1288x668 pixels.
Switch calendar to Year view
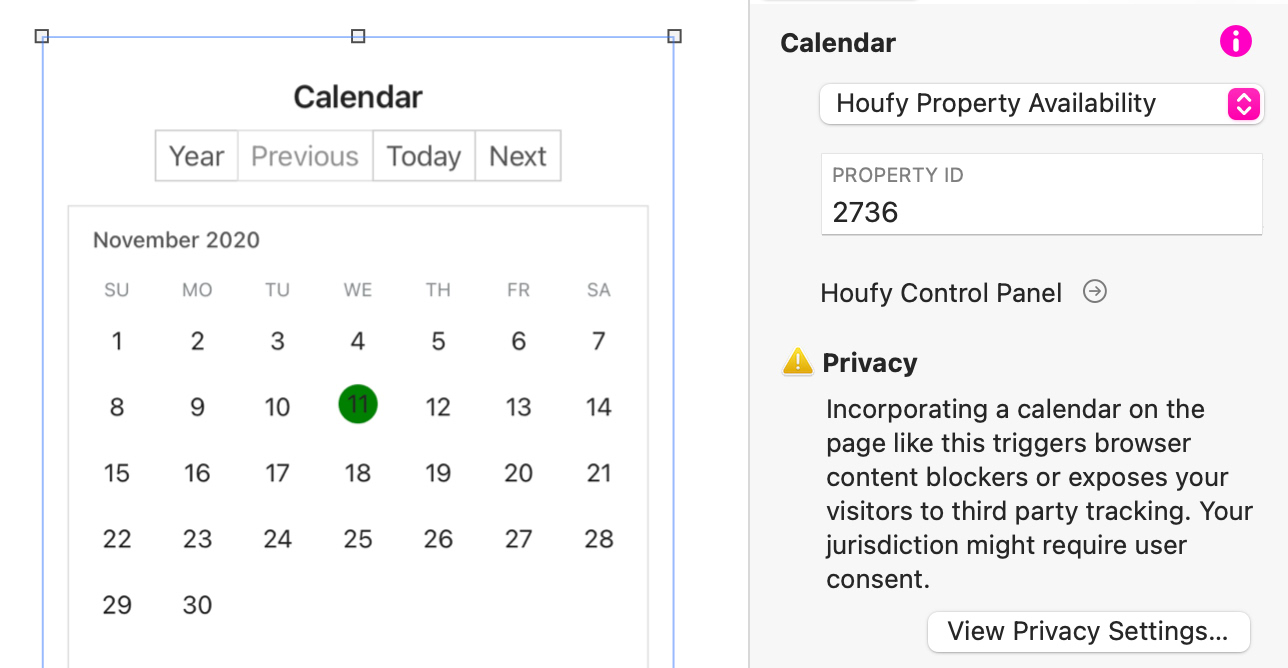[x=197, y=156]
